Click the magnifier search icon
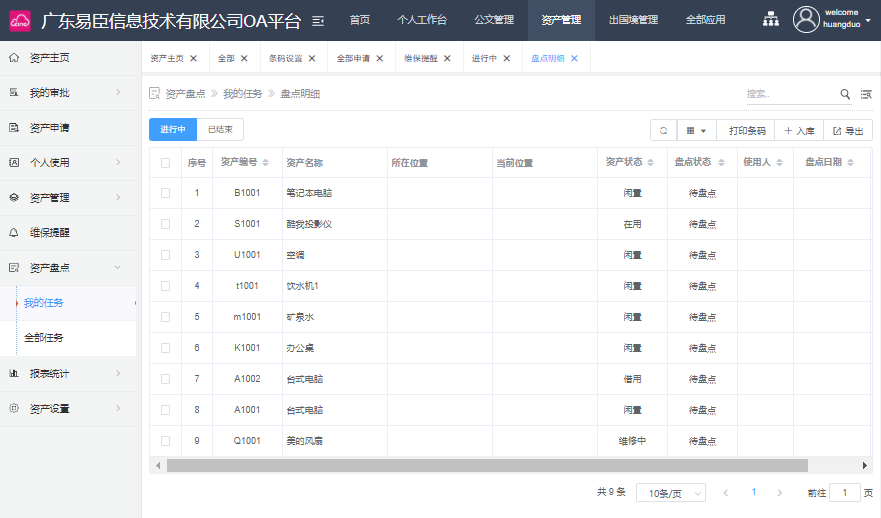This screenshot has width=881, height=518. 845,94
